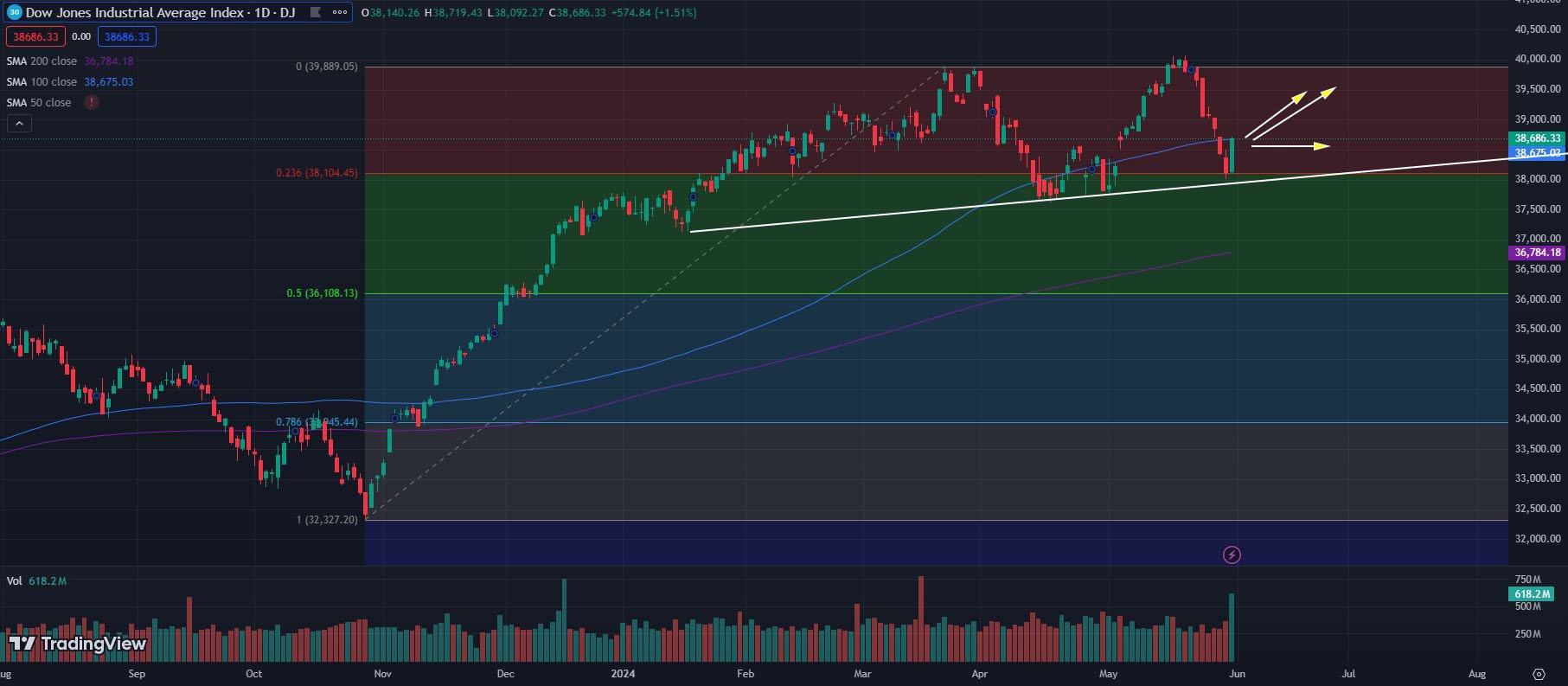The width and height of the screenshot is (1568, 686).
Task: Select the SMA 50 close indicator legend
Action: [x=39, y=103]
